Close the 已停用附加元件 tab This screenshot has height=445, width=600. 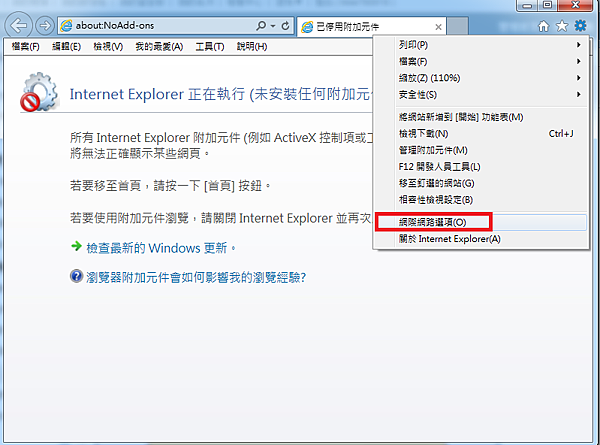click(x=439, y=27)
